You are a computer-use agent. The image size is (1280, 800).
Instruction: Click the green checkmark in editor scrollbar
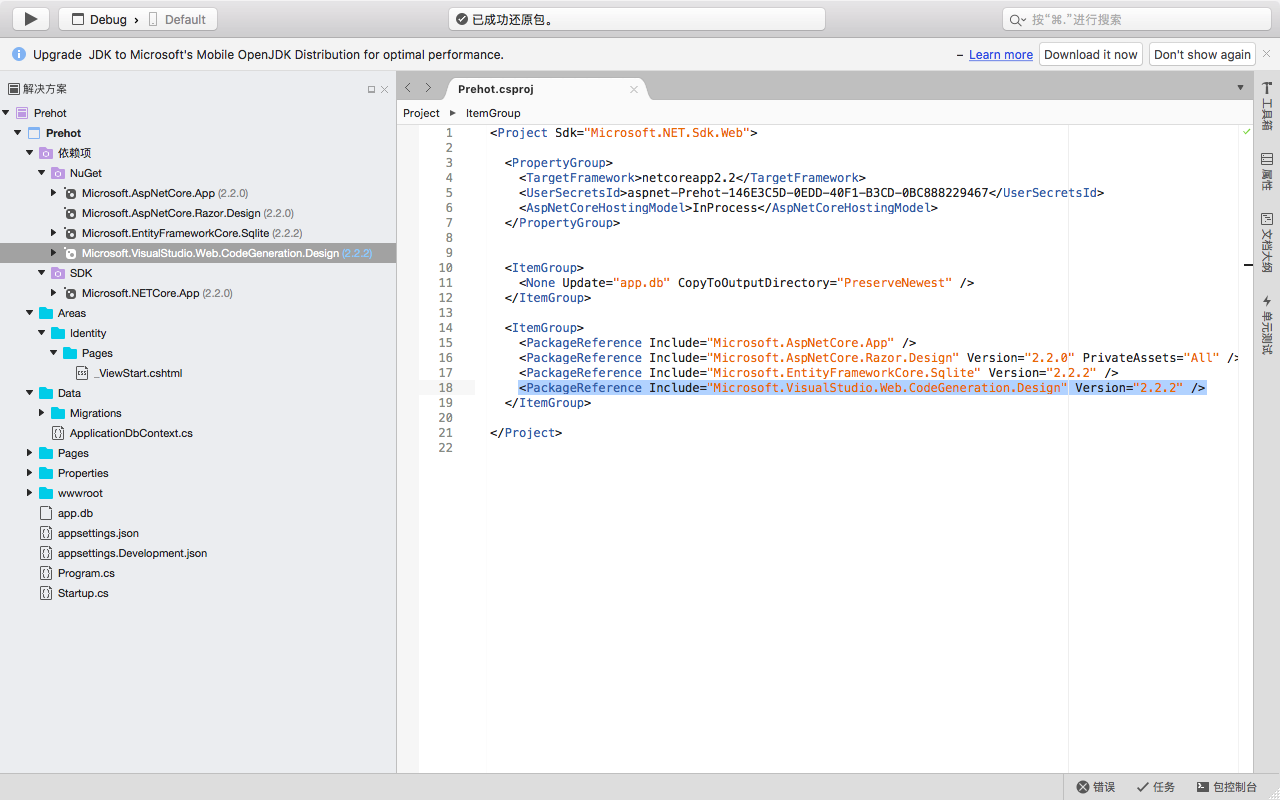coord(1246,132)
